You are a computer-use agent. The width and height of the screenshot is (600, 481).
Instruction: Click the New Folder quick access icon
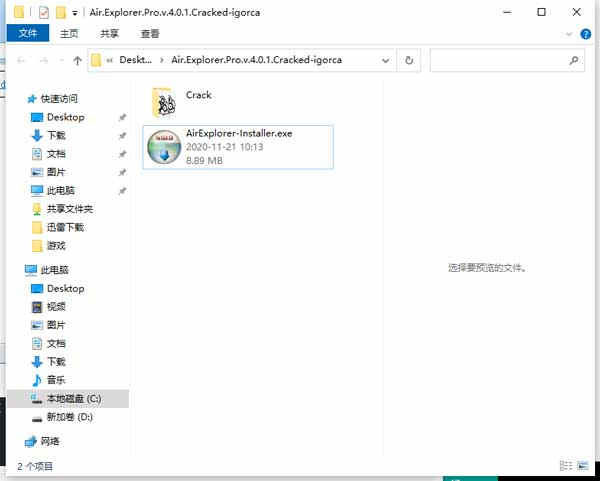(x=60, y=13)
